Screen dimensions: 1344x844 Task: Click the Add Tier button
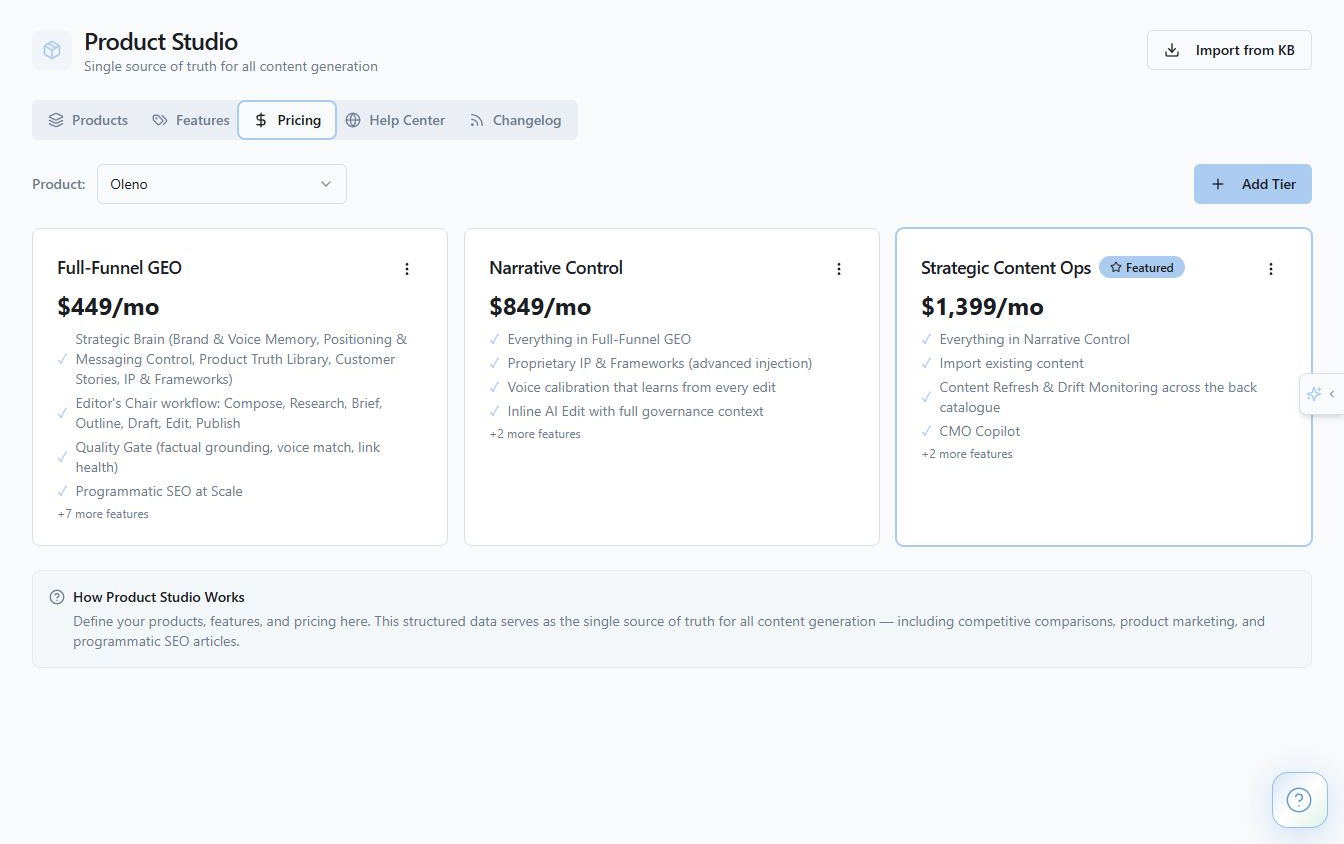[x=1253, y=184]
